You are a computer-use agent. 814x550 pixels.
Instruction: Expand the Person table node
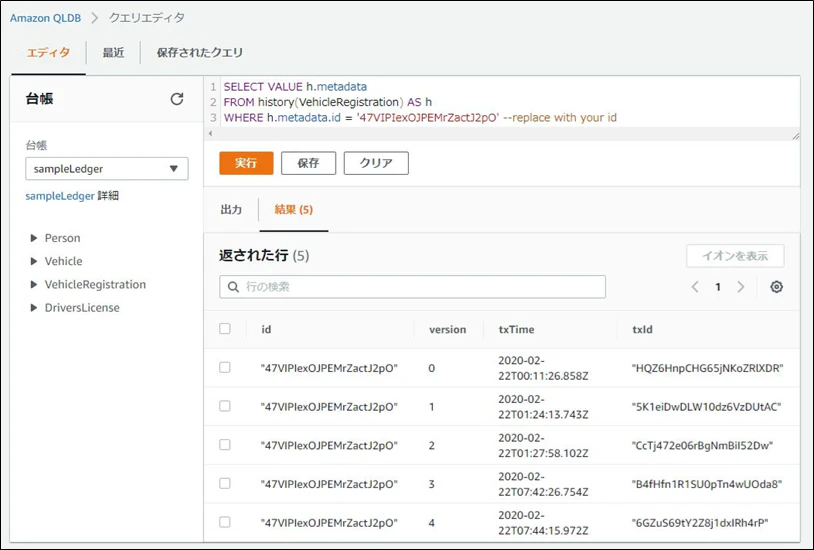click(34, 238)
